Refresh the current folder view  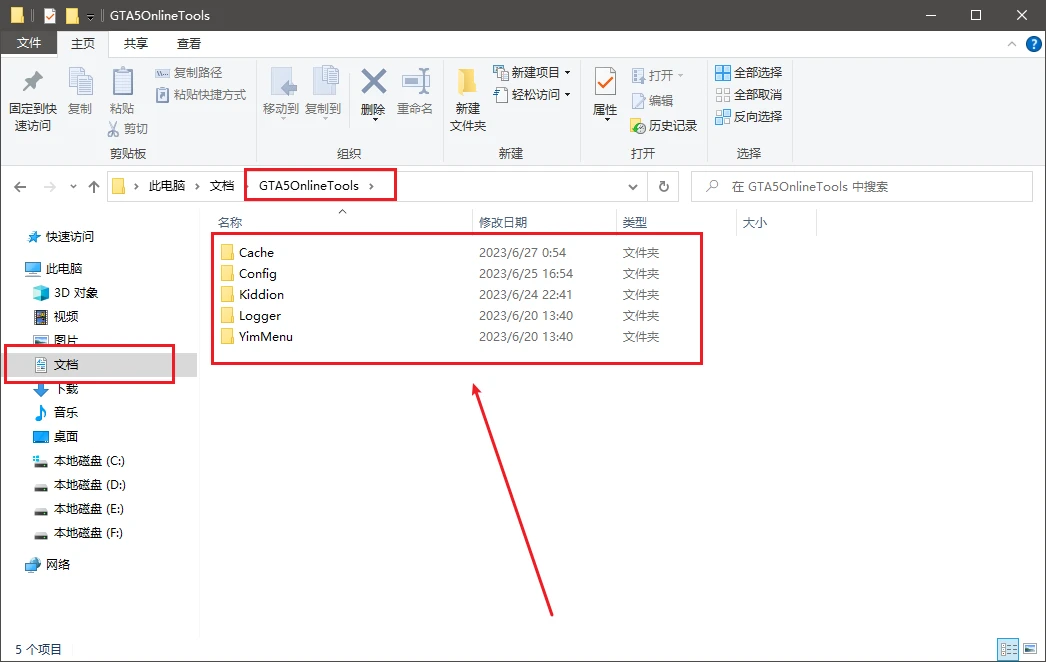point(662,186)
